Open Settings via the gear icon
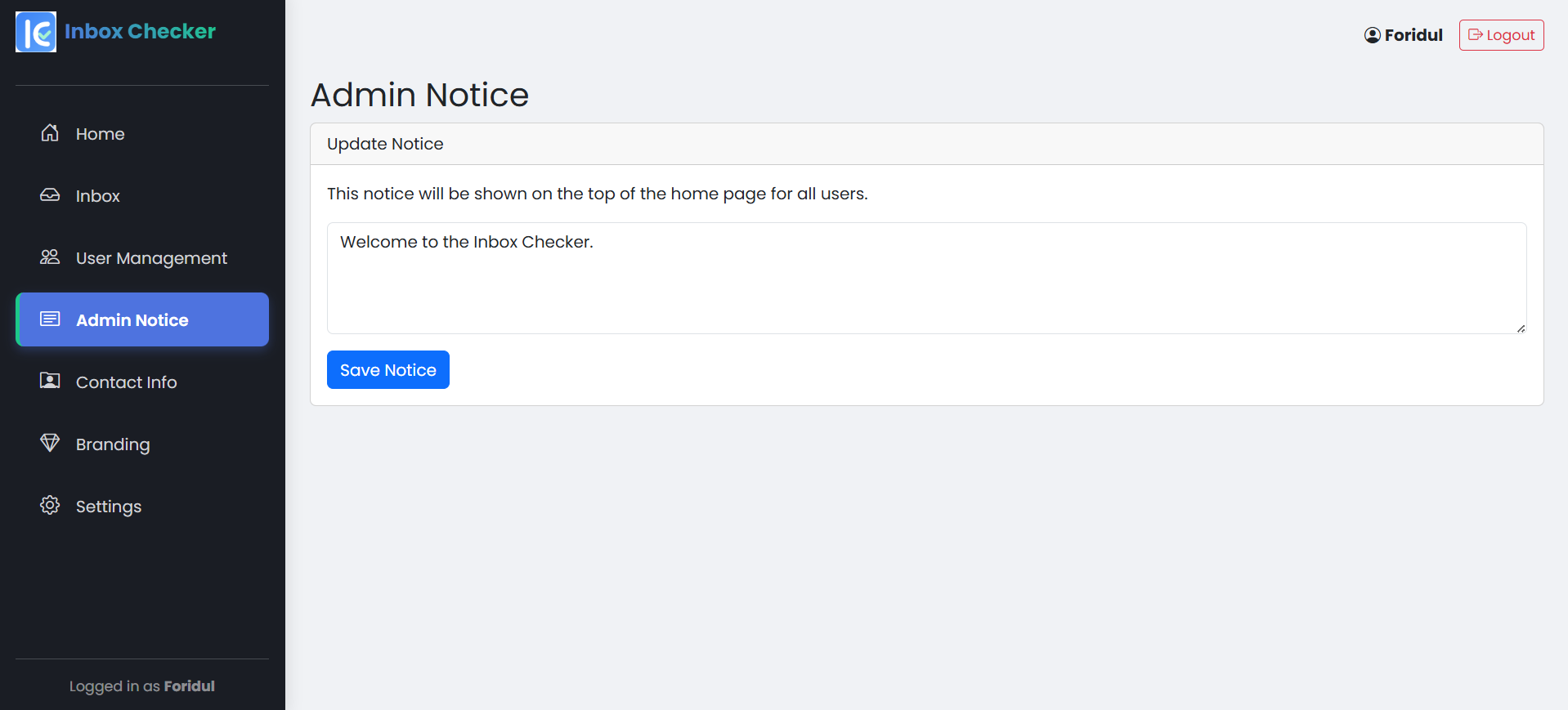This screenshot has height=710, width=1568. click(x=49, y=506)
